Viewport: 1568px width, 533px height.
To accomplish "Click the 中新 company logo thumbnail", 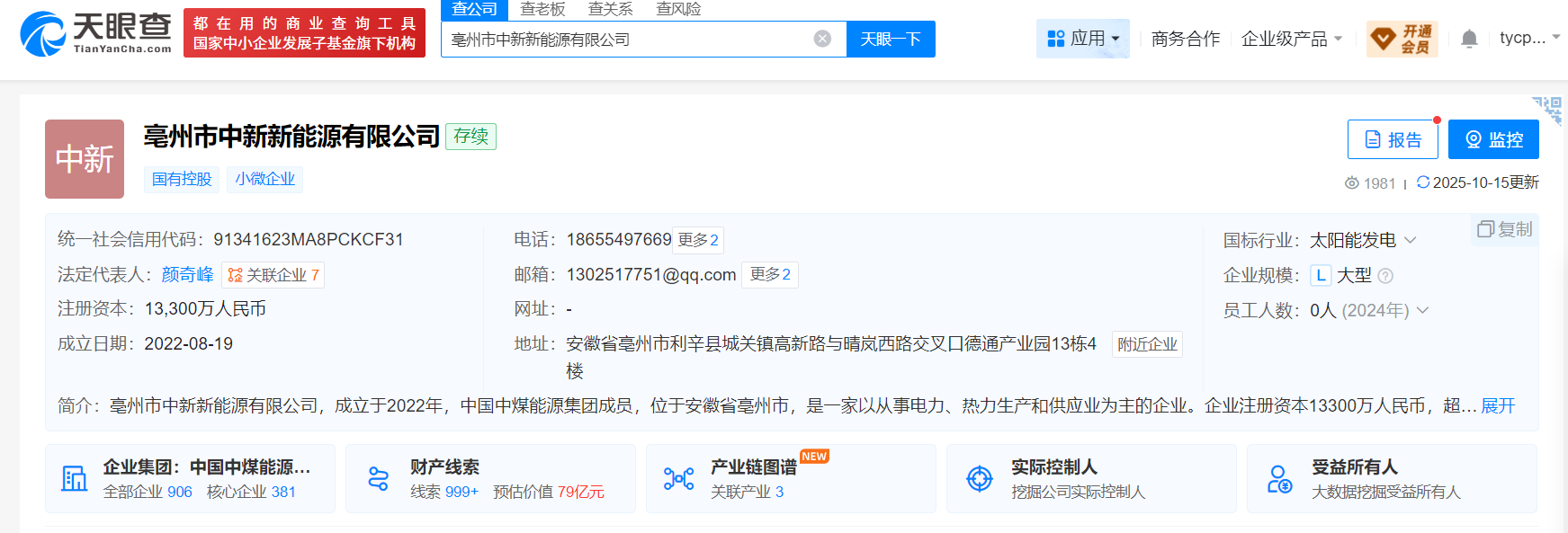I will [x=85, y=159].
